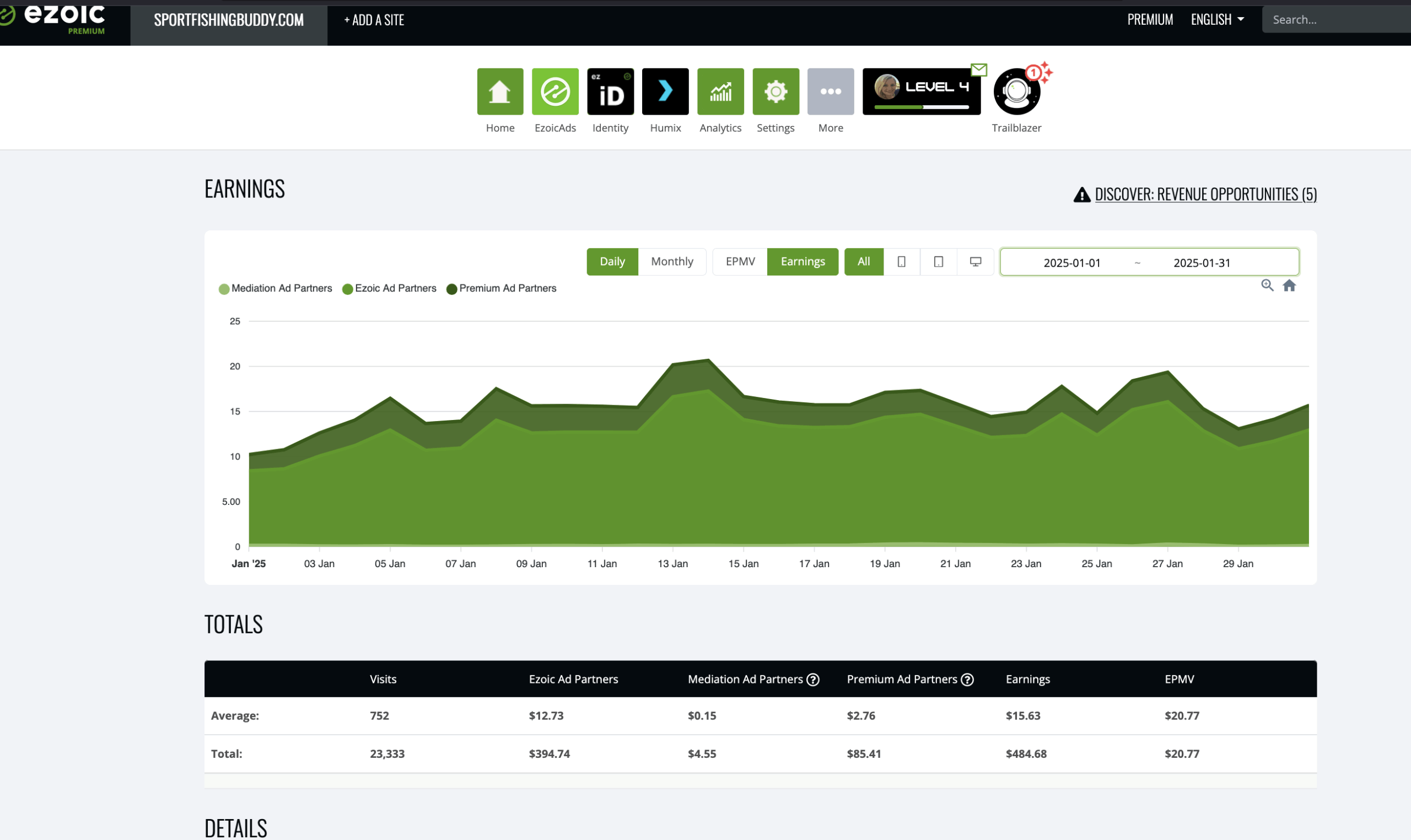Open the Humix icon
Image resolution: width=1411 pixels, height=840 pixels.
[665, 91]
